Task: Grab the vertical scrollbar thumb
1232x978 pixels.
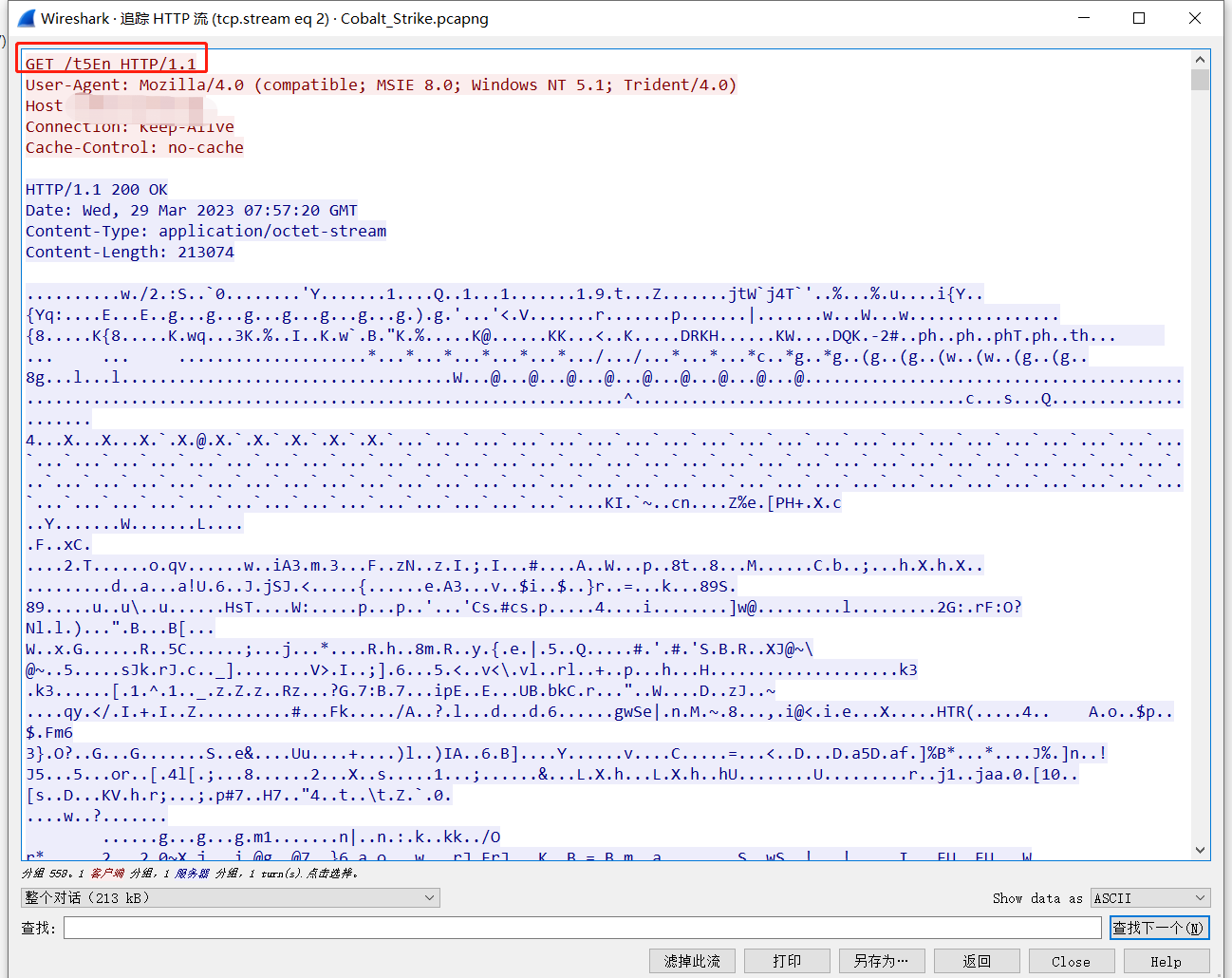Action: pos(1201,80)
